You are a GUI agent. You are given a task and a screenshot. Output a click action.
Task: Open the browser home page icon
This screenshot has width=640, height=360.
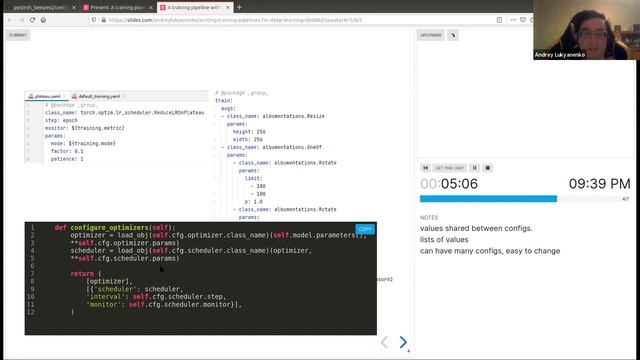[x=43, y=20]
